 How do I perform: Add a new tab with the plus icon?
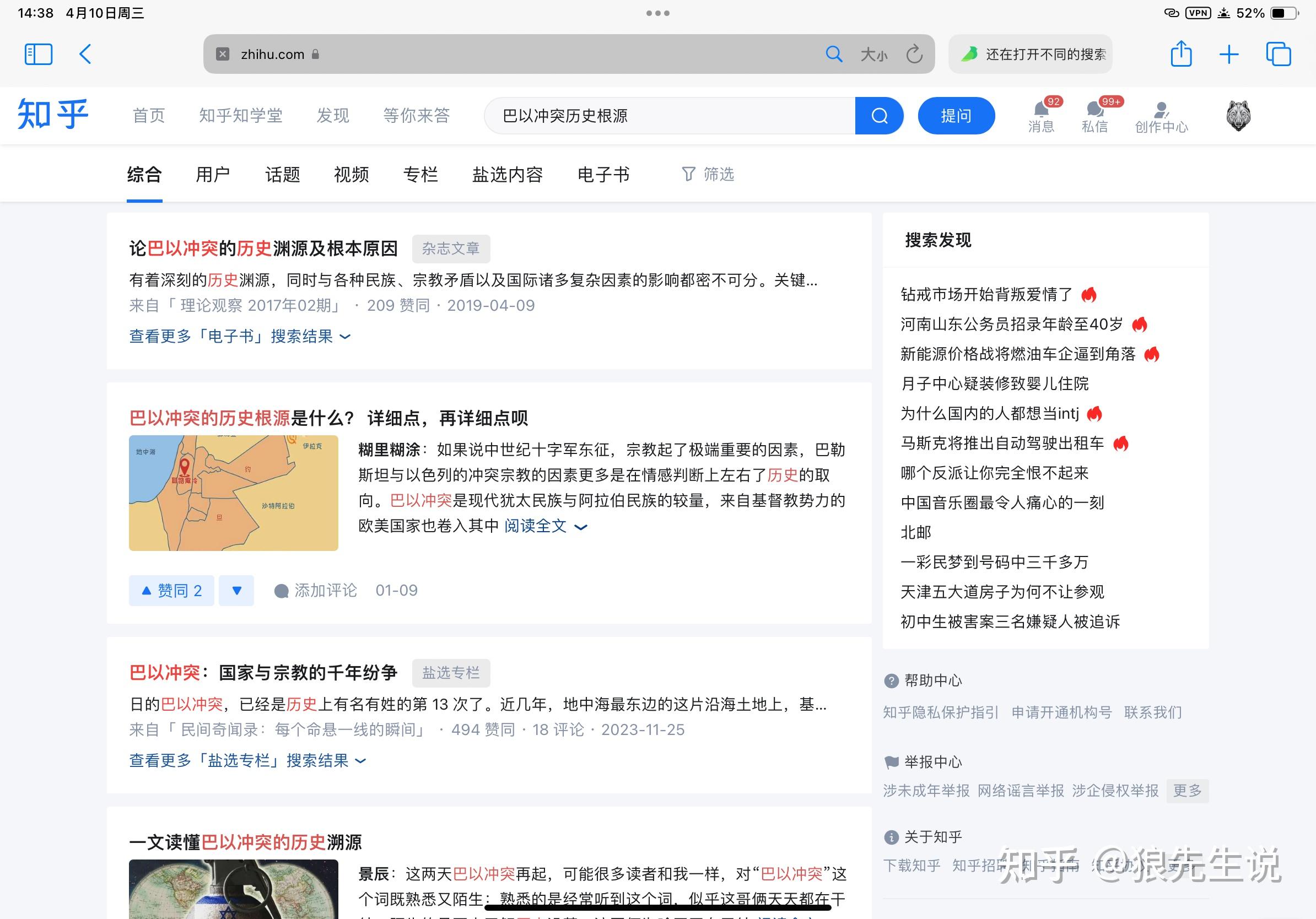tap(1229, 55)
